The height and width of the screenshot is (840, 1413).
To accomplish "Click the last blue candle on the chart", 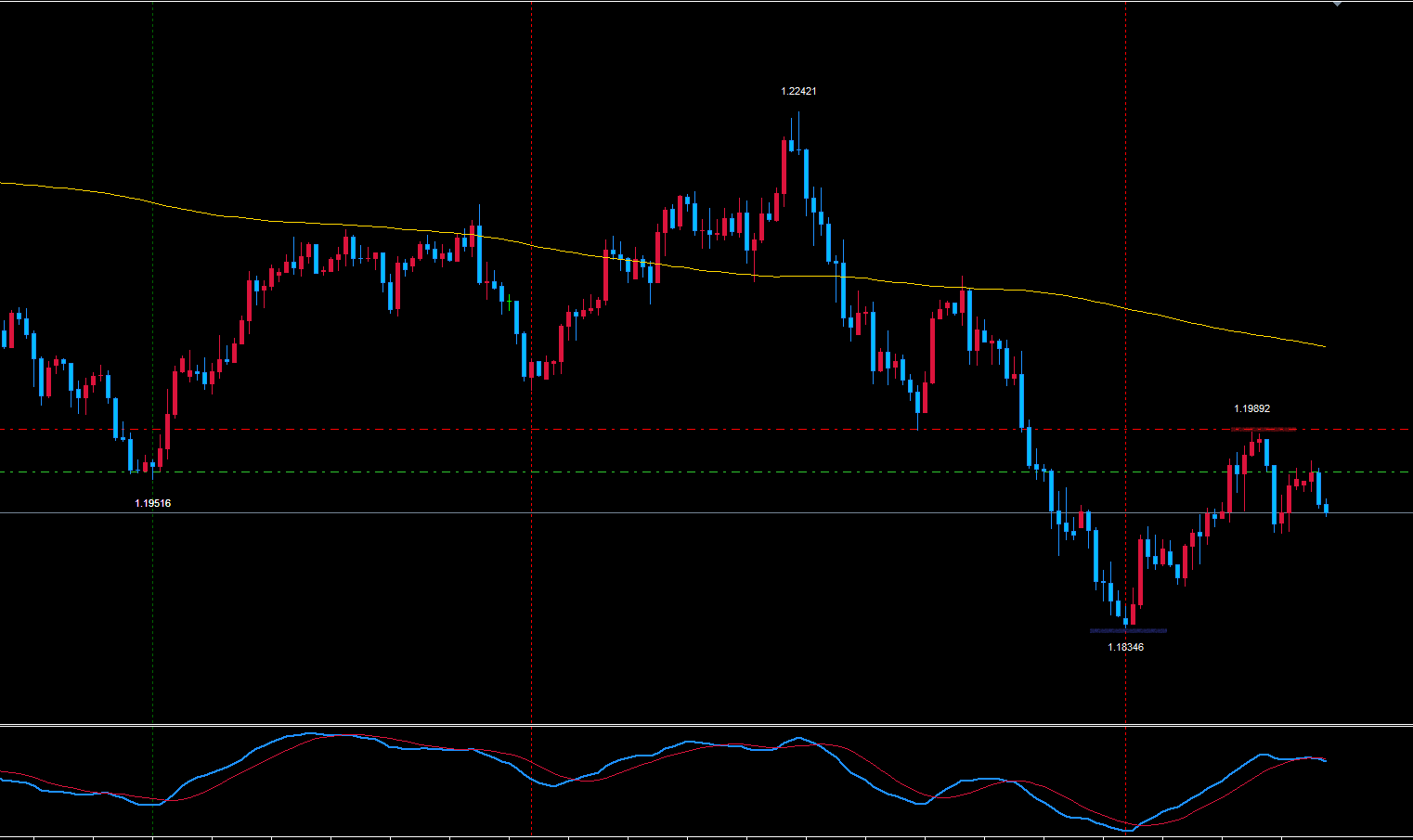I will click(1326, 508).
